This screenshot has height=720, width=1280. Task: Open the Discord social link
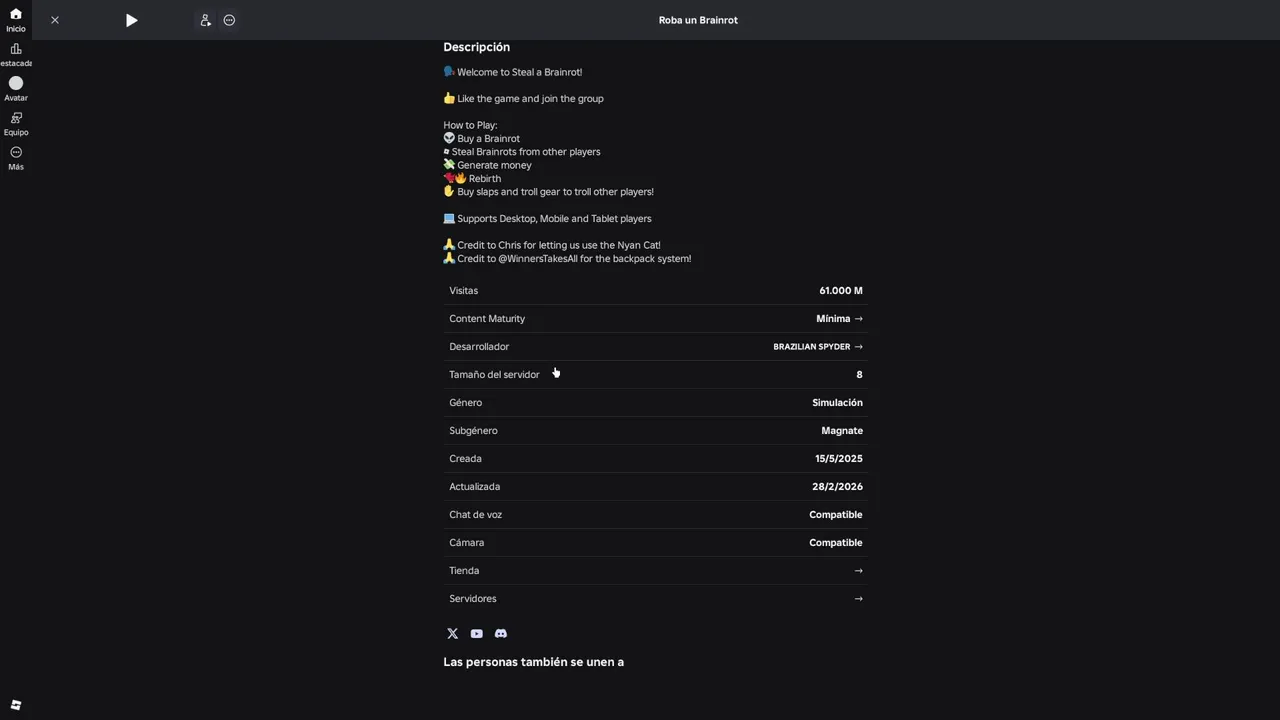pyautogui.click(x=501, y=634)
